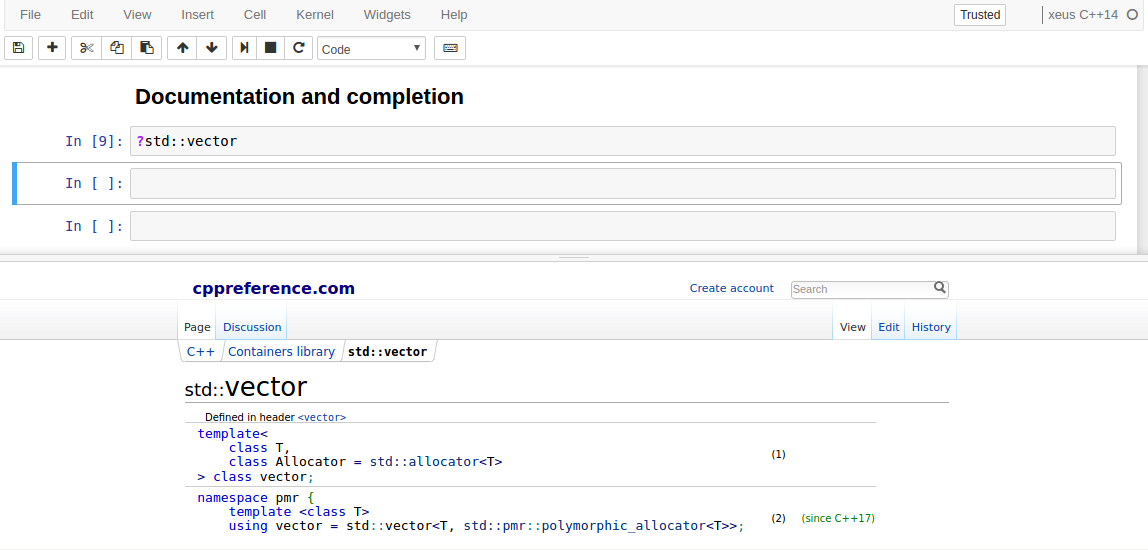1148x550 pixels.
Task: Restart the kernel icon
Action: pyautogui.click(x=298, y=48)
